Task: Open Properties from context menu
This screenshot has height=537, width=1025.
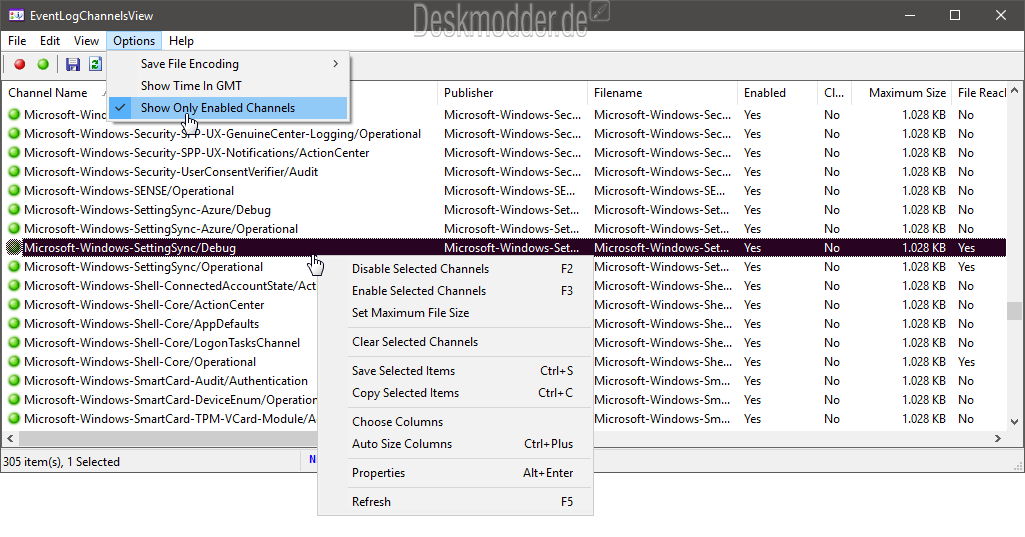Action: 456,473
